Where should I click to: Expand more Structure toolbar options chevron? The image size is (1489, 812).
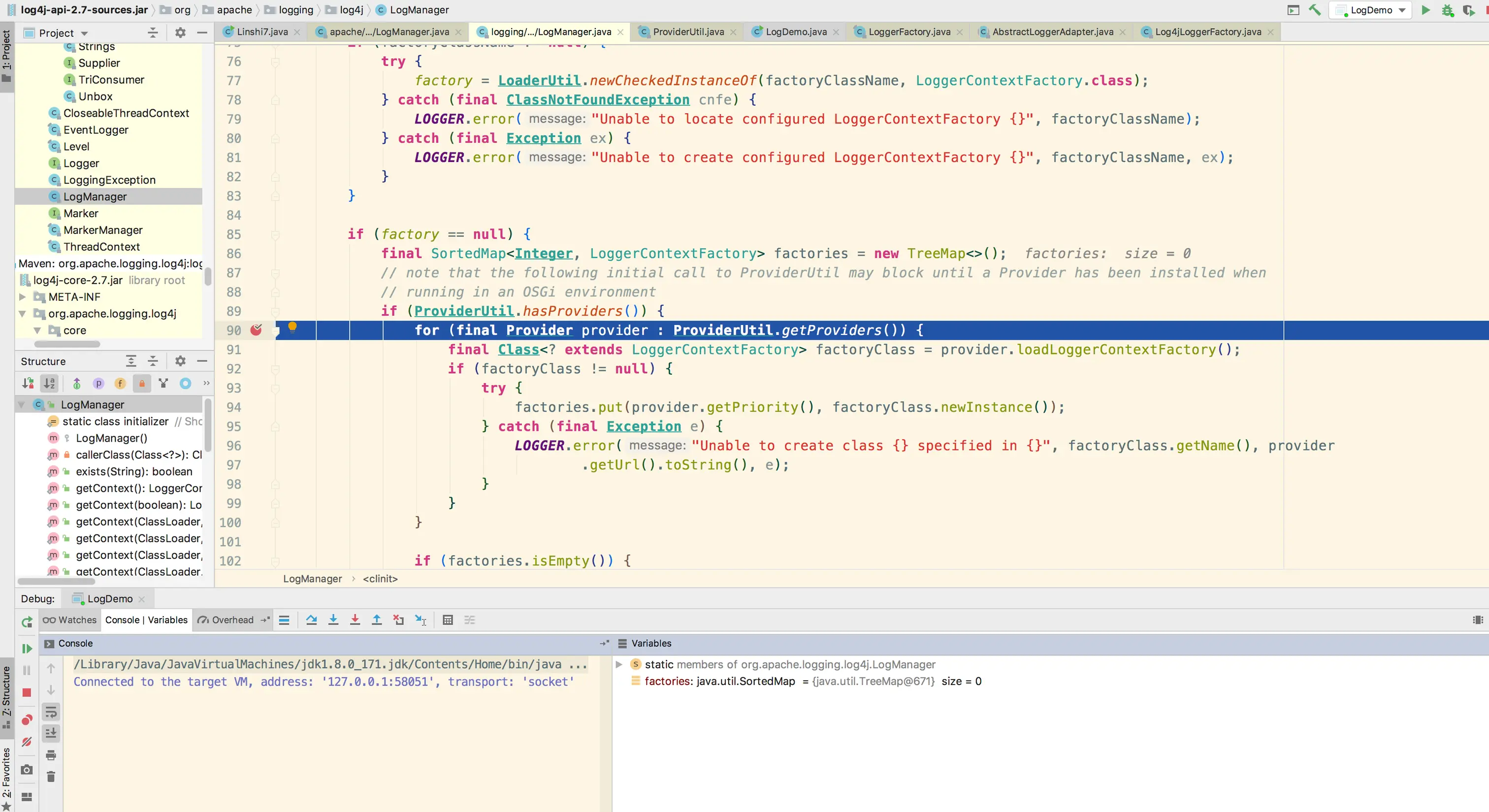(x=206, y=383)
